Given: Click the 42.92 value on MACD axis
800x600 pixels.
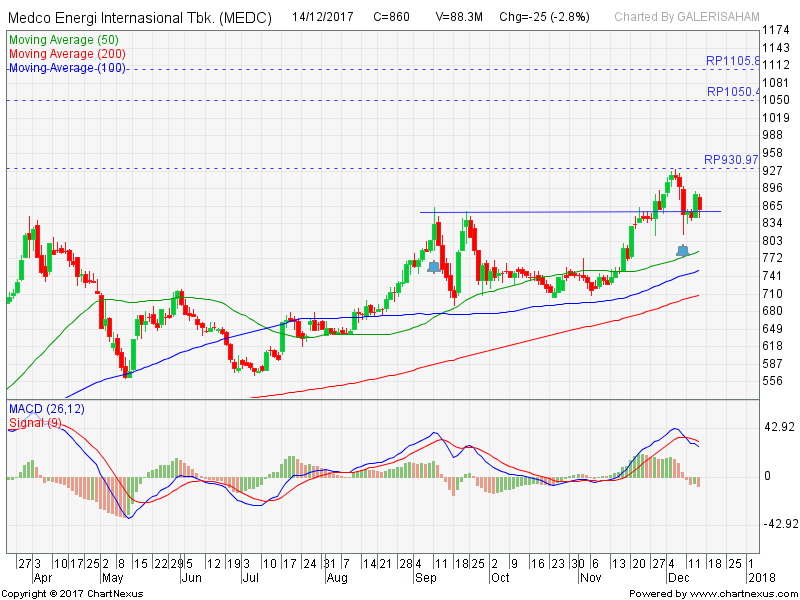Looking at the screenshot, I should pos(779,427).
